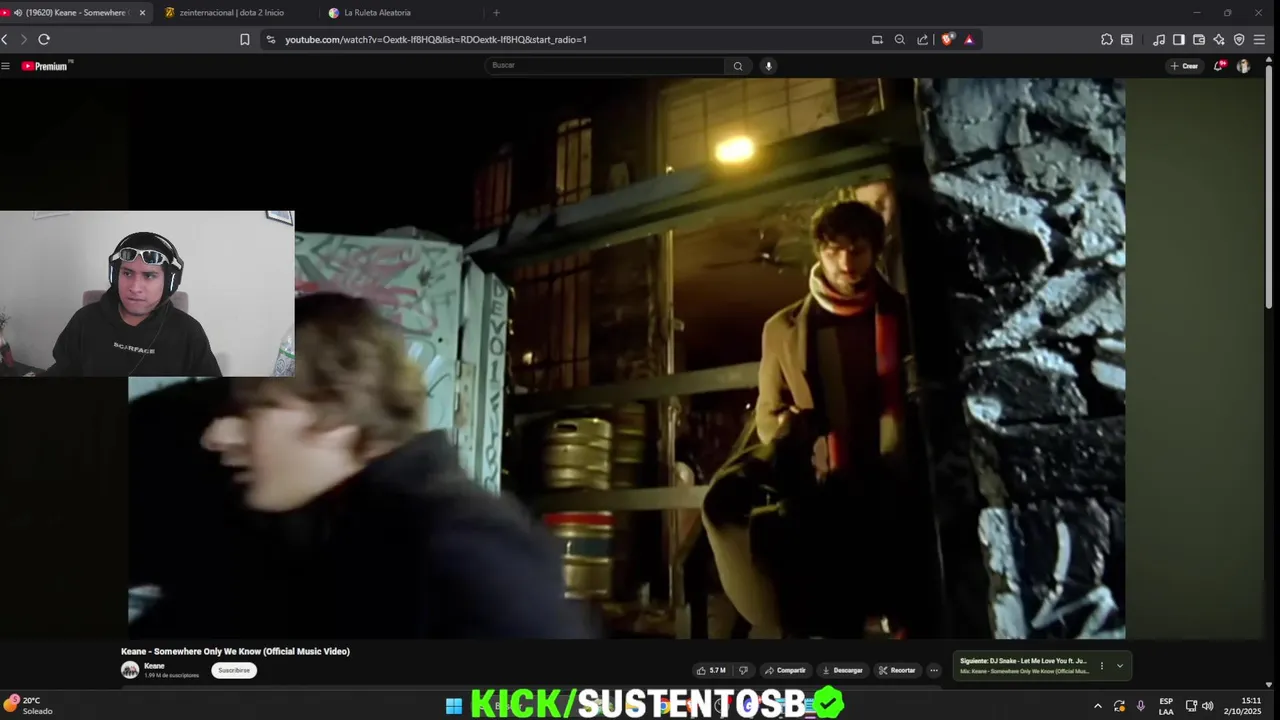Viewport: 1280px width, 720px height.
Task: Go to the YouTube Premium home logo
Action: tap(47, 66)
